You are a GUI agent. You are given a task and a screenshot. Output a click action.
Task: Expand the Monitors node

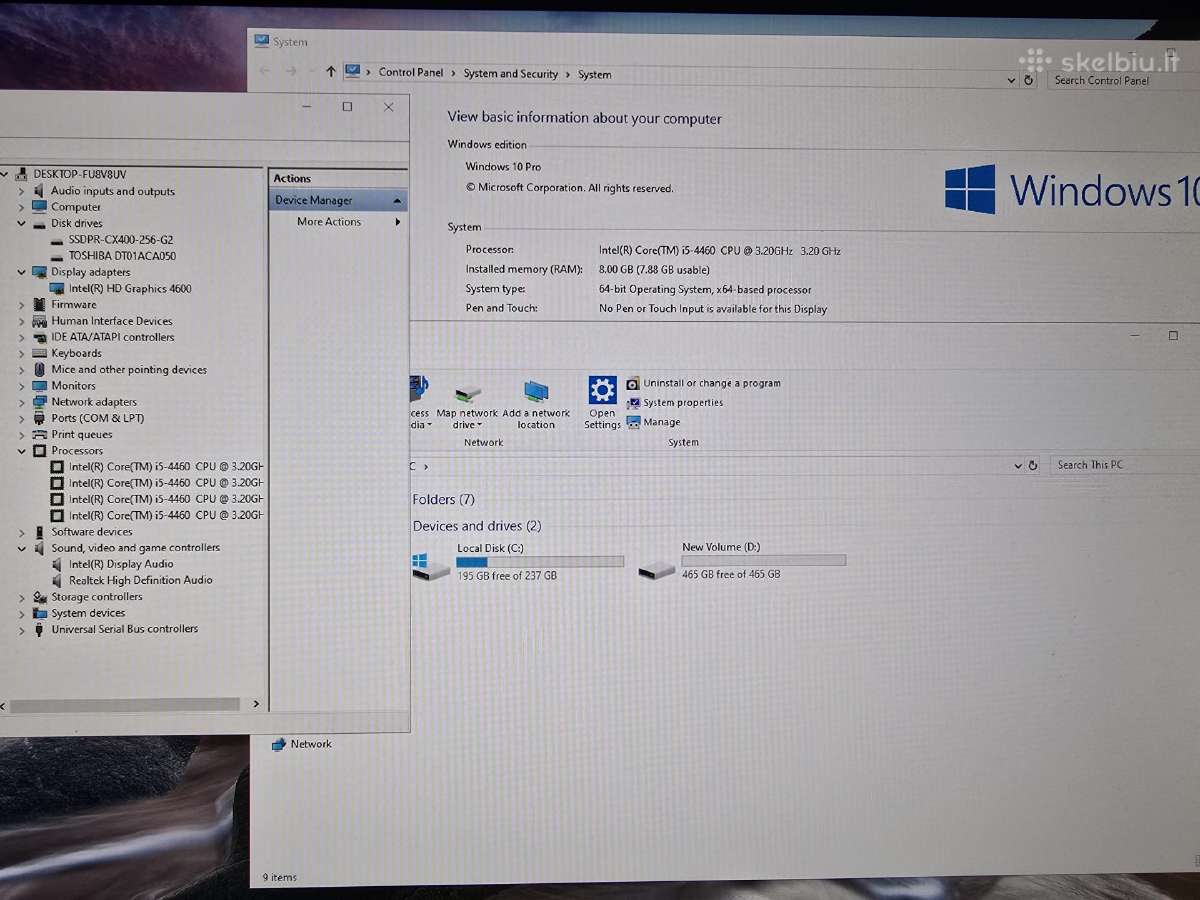click(21, 385)
